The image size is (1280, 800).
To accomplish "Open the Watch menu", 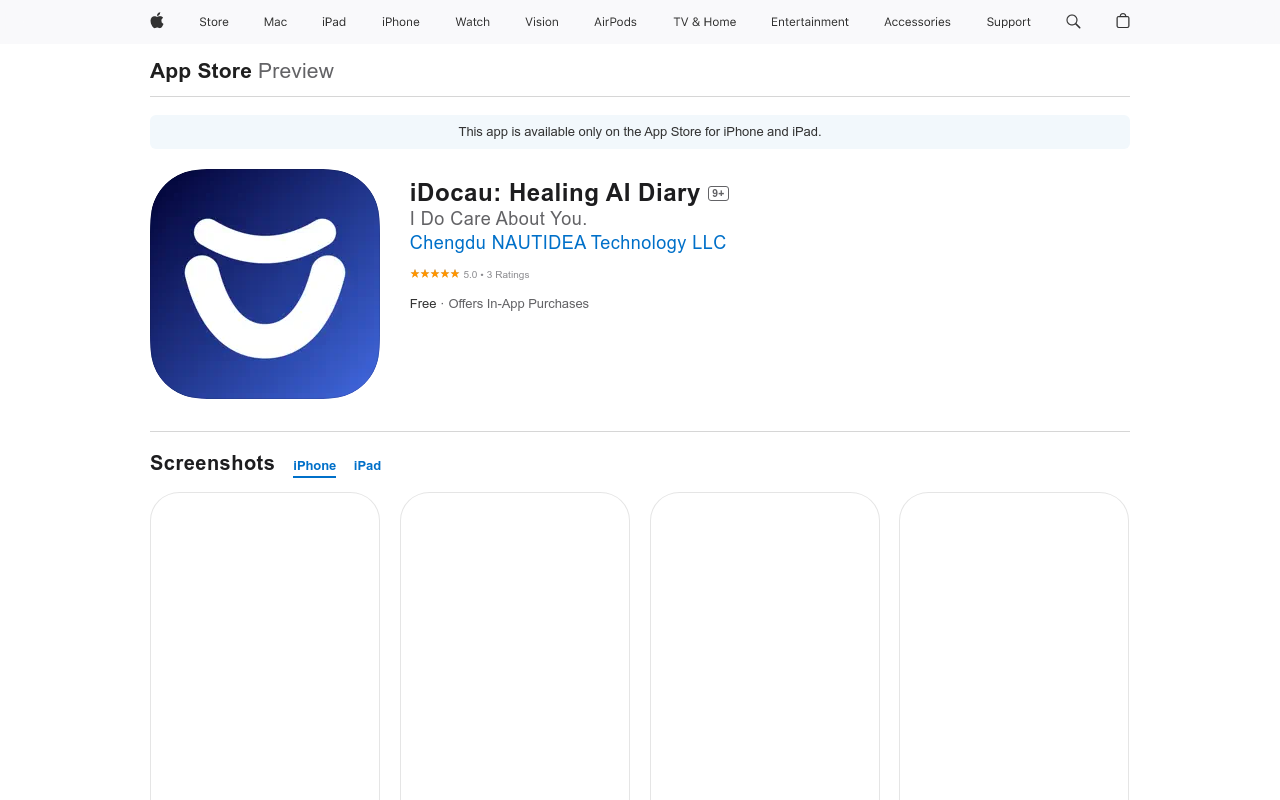I will [x=472, y=22].
